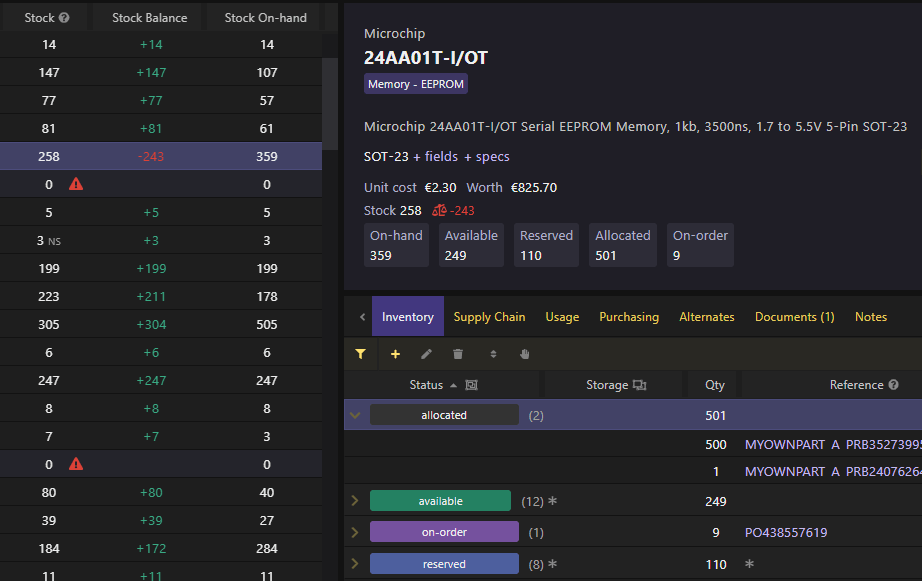
Task: Click the SOT-23 package text
Action: point(386,156)
